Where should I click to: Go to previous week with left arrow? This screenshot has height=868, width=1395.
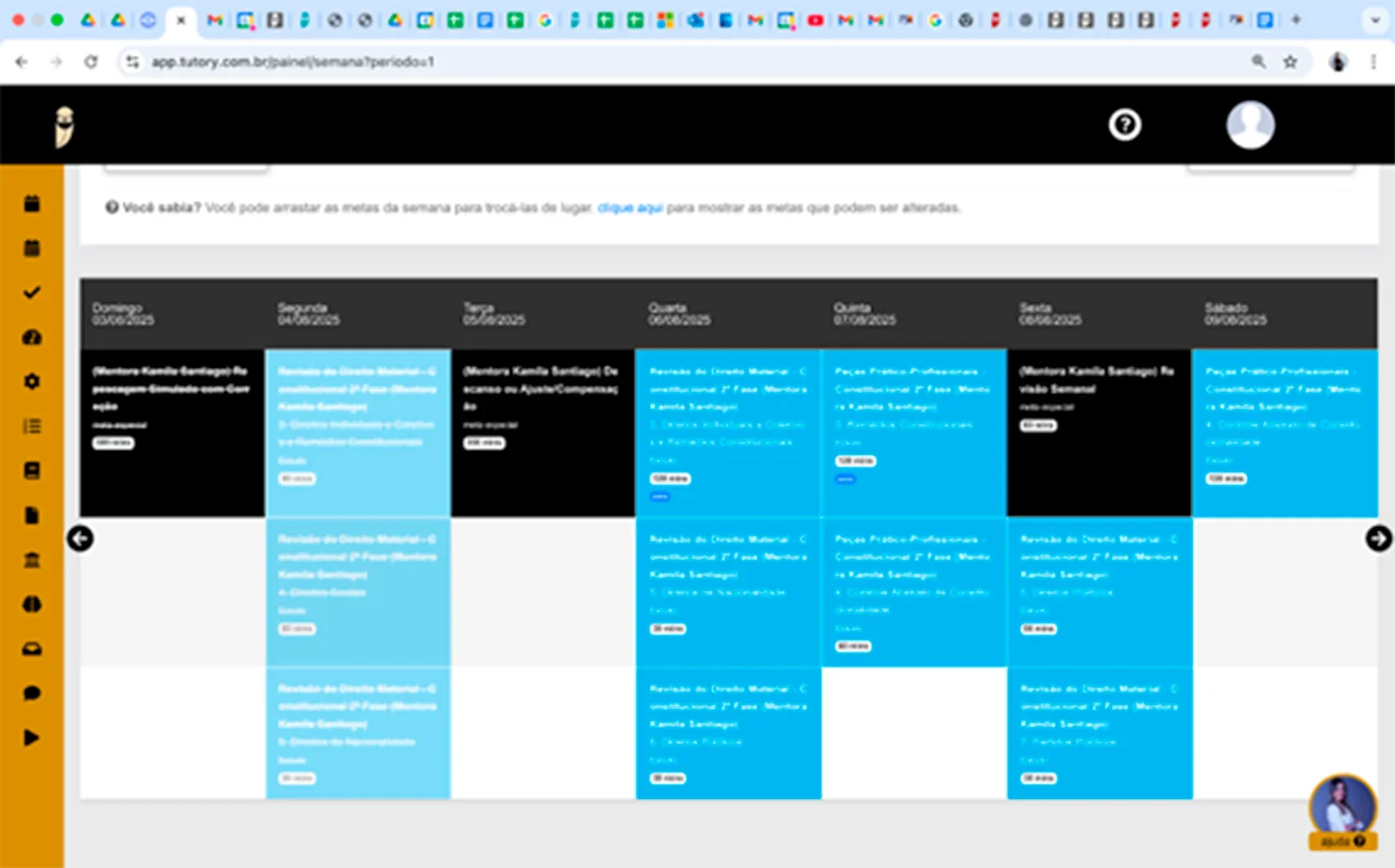click(x=80, y=539)
